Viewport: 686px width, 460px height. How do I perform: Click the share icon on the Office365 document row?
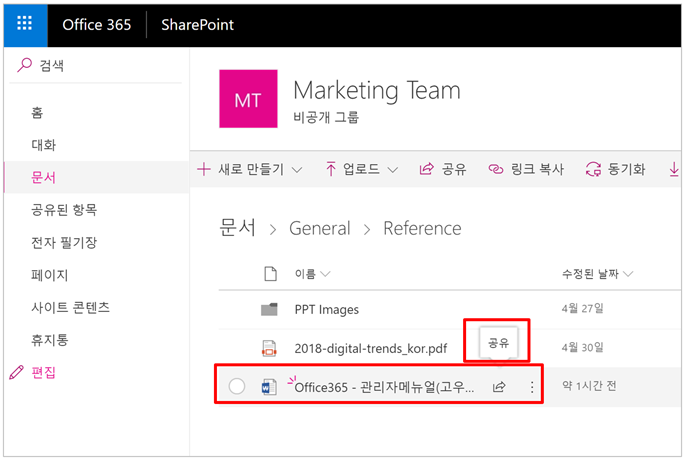[499, 387]
